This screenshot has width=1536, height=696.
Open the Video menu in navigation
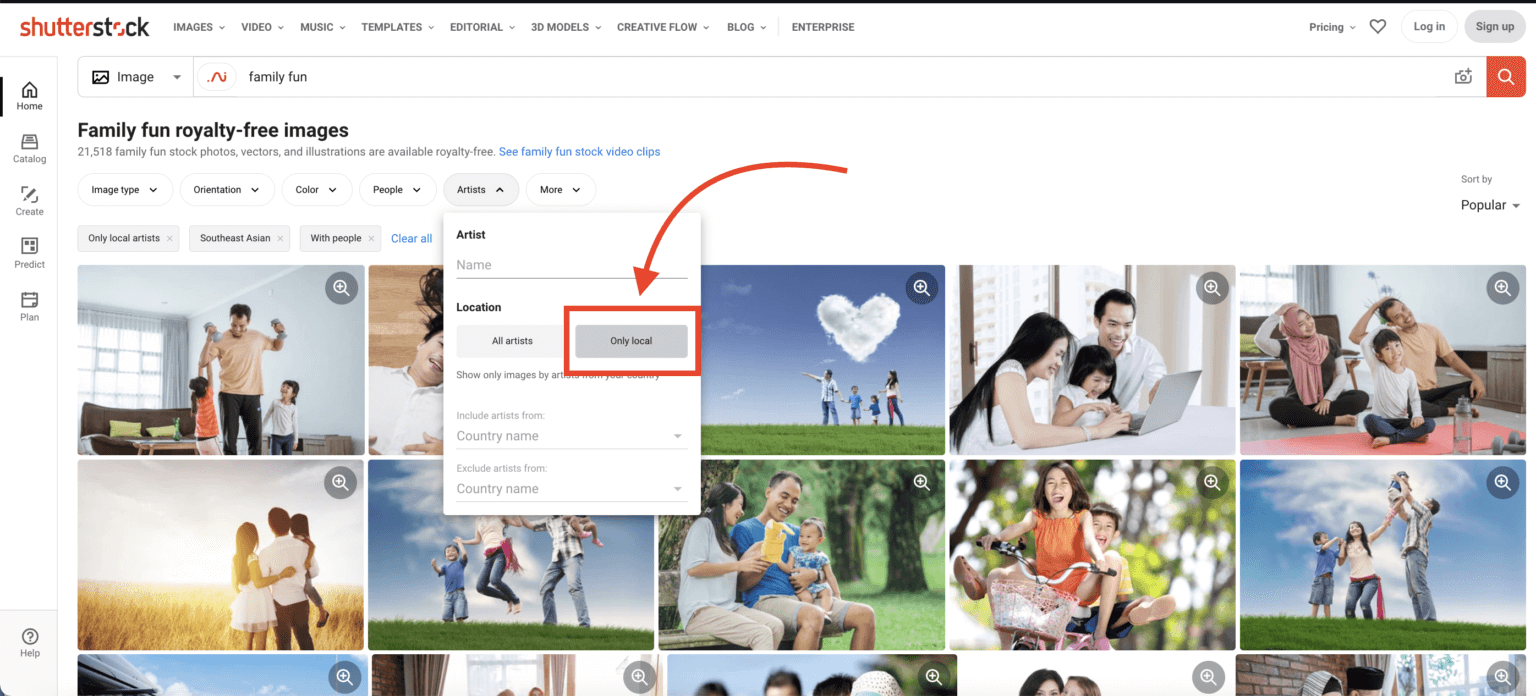262,27
